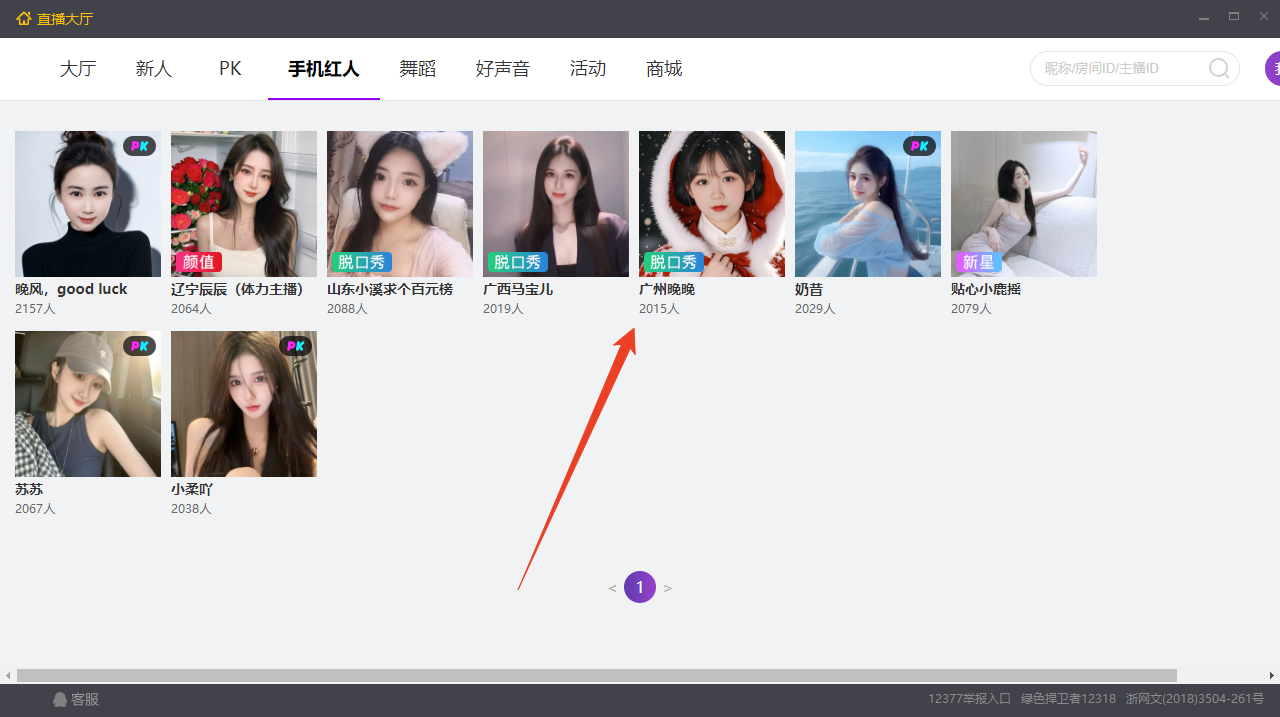This screenshot has width=1280, height=717.
Task: Switch to the 大厅 tab
Action: pos(78,69)
